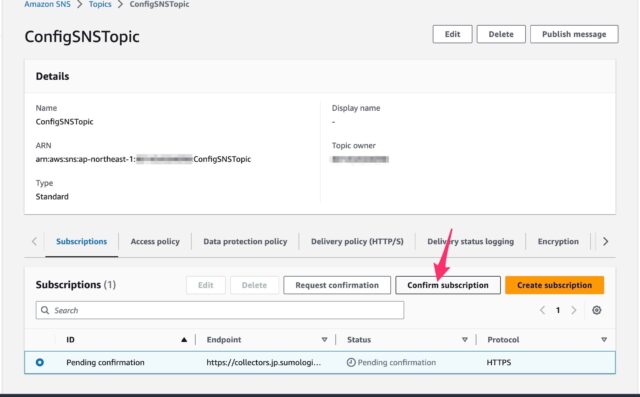The height and width of the screenshot is (397, 640).
Task: Open the Amazon SNS breadcrumb link
Action: click(x=47, y=4)
